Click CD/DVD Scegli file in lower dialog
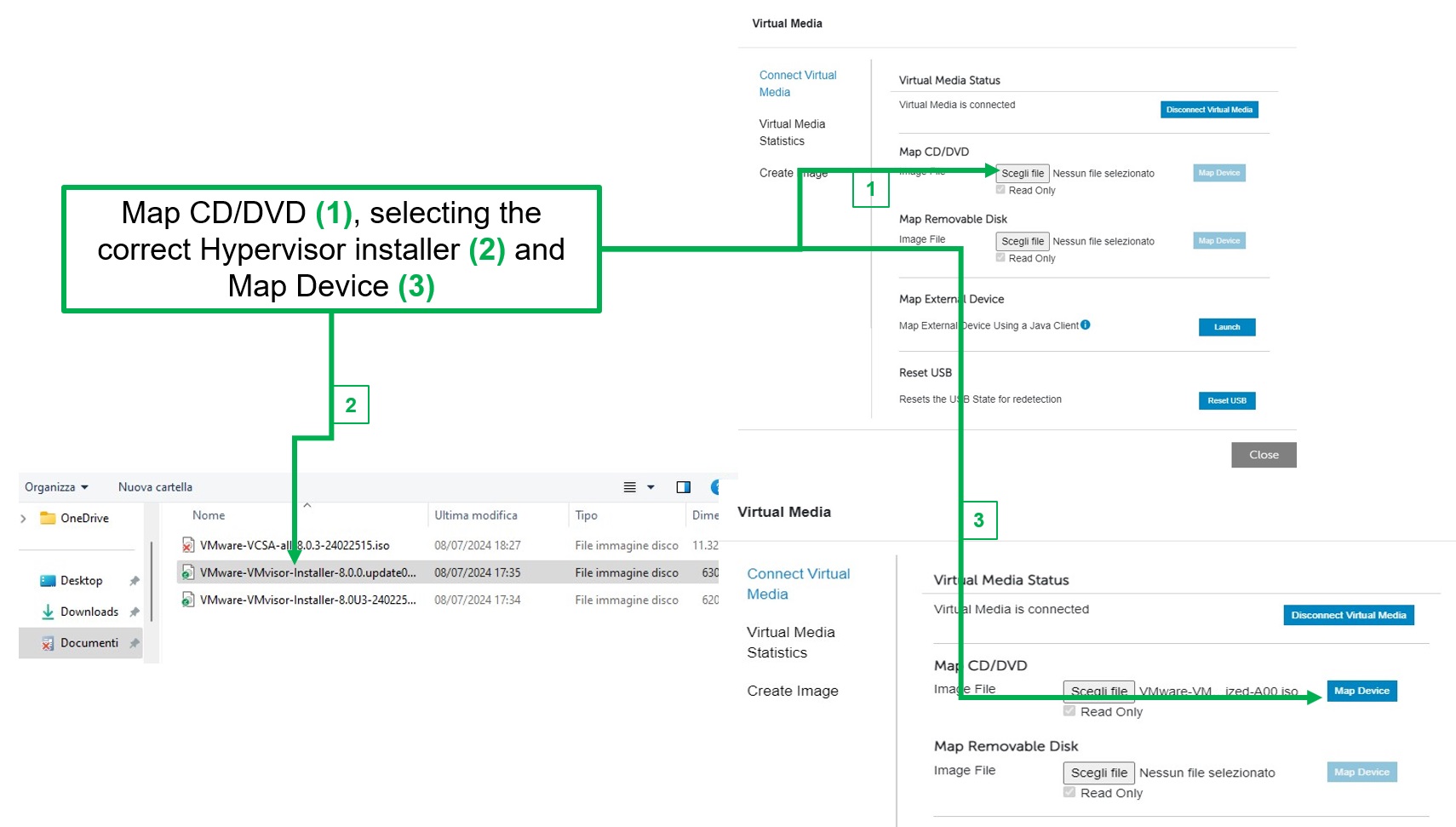 pos(1099,691)
